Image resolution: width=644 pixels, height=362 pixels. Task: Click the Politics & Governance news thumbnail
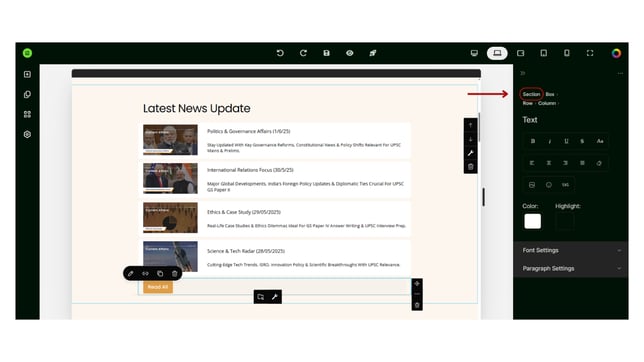pos(170,140)
